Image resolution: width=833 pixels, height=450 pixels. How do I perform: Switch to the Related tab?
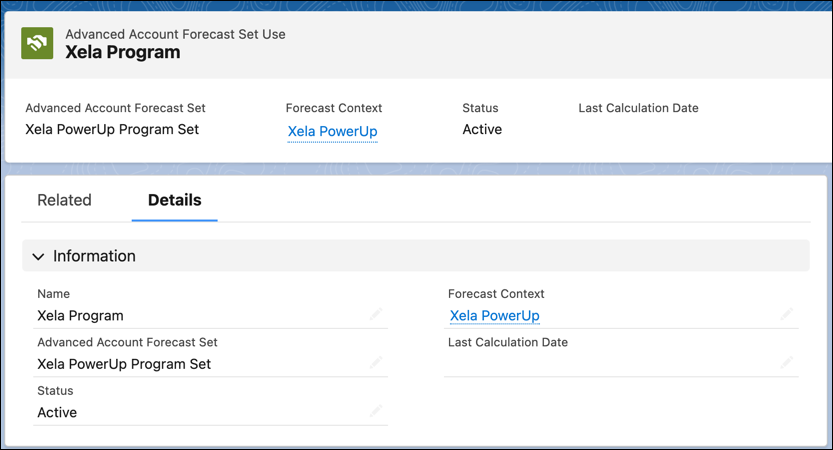point(64,200)
